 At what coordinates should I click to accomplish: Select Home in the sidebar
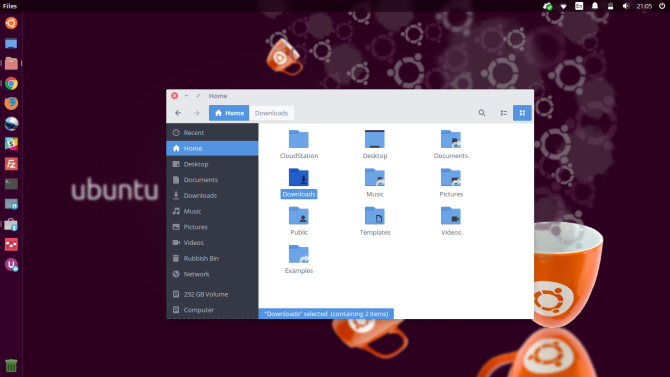tap(212, 148)
